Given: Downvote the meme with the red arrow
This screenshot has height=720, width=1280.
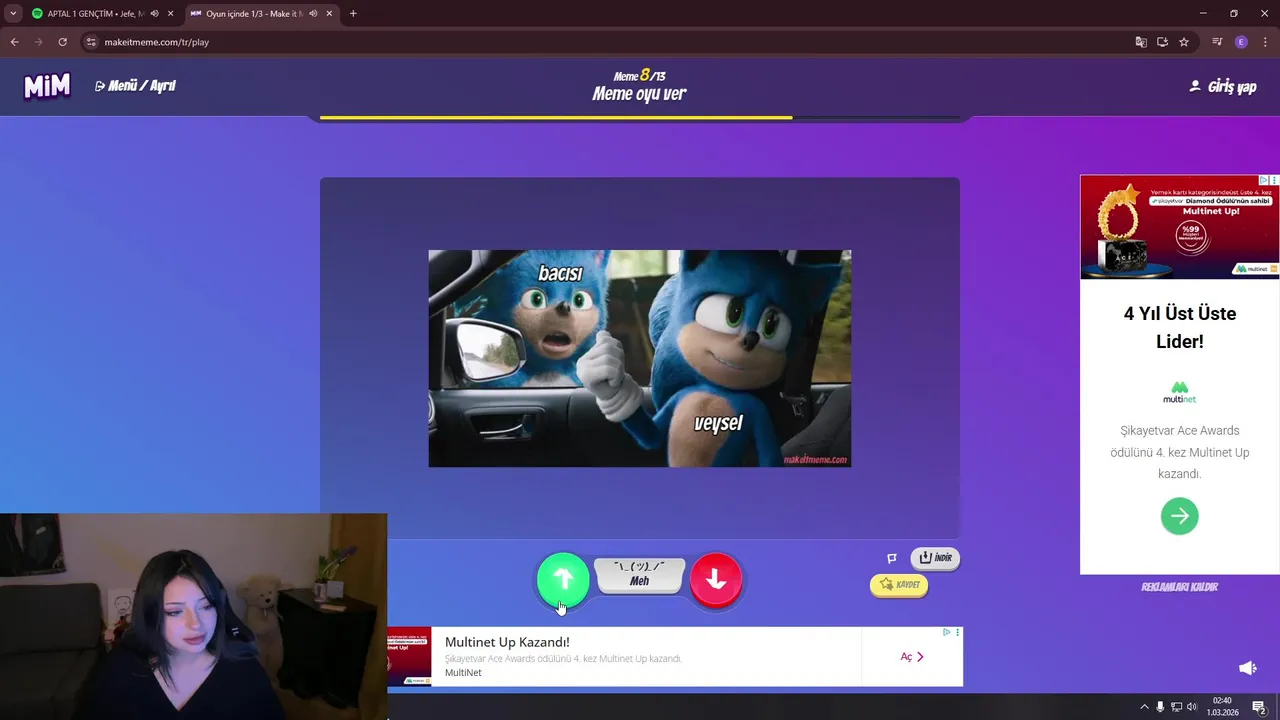Looking at the screenshot, I should (716, 579).
